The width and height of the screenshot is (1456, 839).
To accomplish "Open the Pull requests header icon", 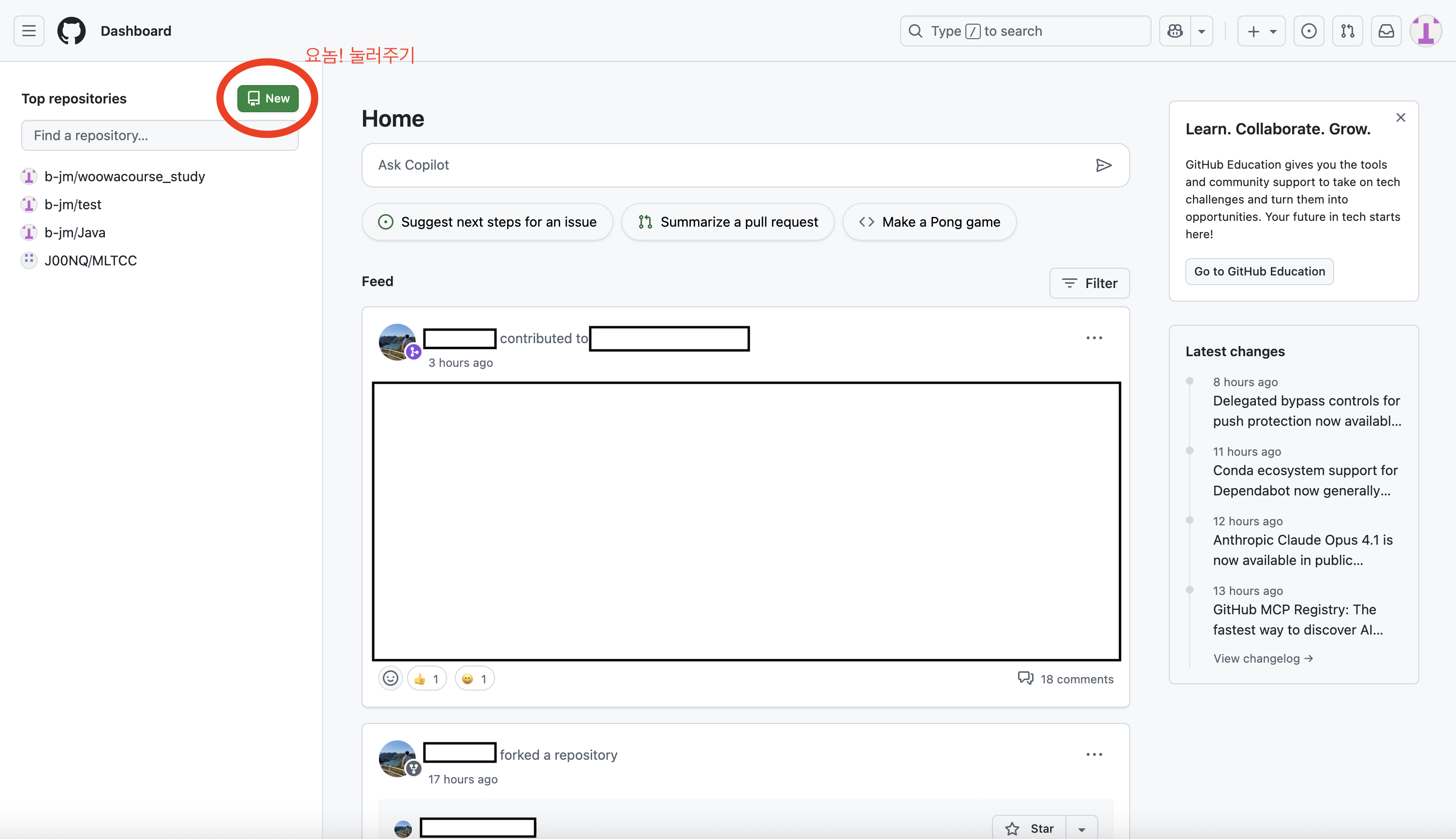I will pos(1347,31).
